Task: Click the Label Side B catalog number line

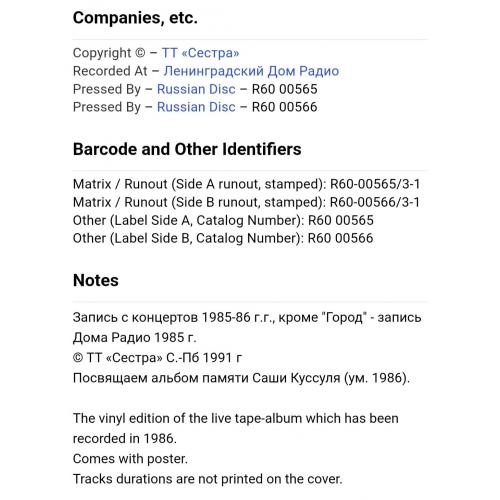Action: 223,238
